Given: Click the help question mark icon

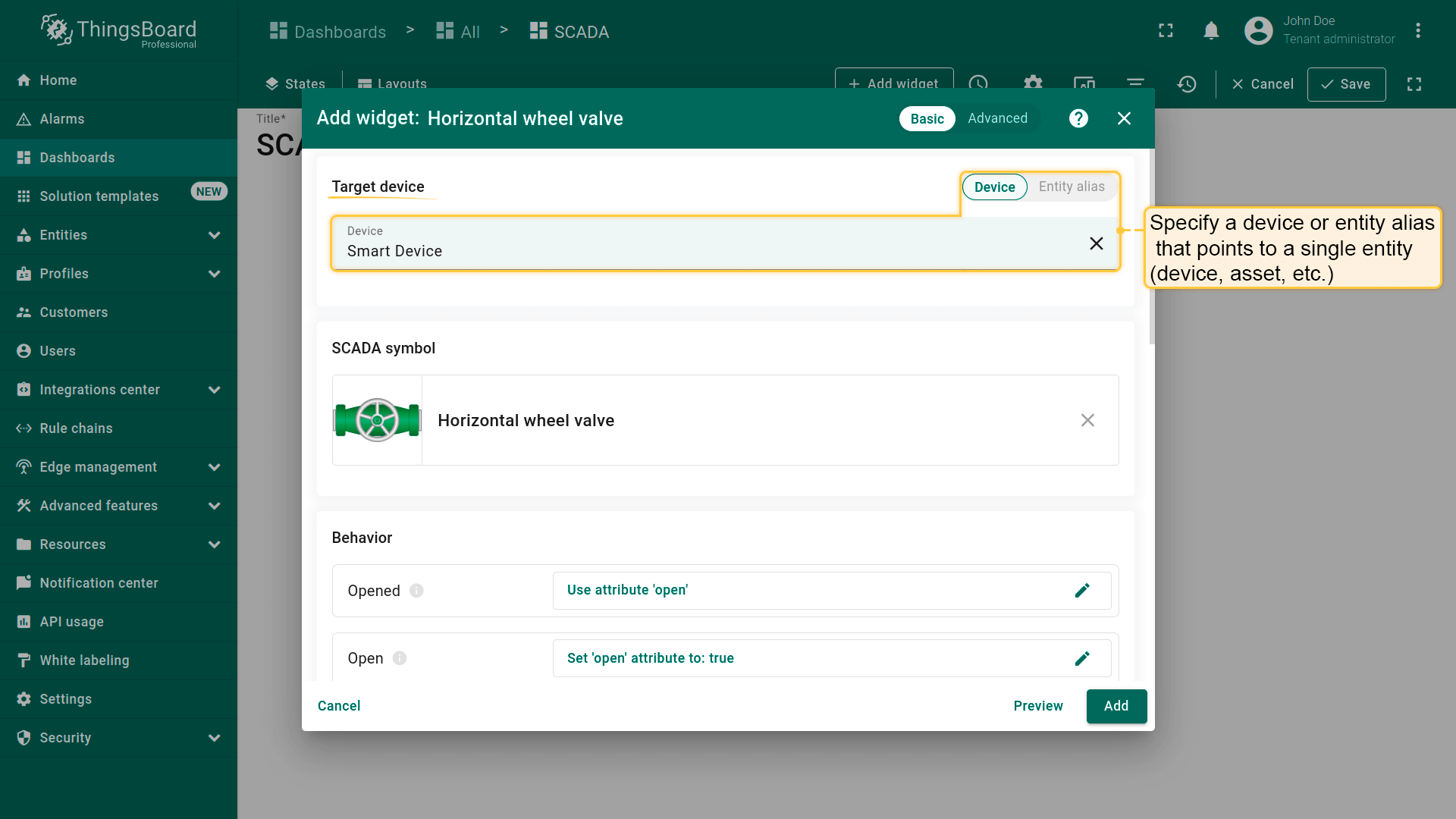Looking at the screenshot, I should pyautogui.click(x=1078, y=118).
